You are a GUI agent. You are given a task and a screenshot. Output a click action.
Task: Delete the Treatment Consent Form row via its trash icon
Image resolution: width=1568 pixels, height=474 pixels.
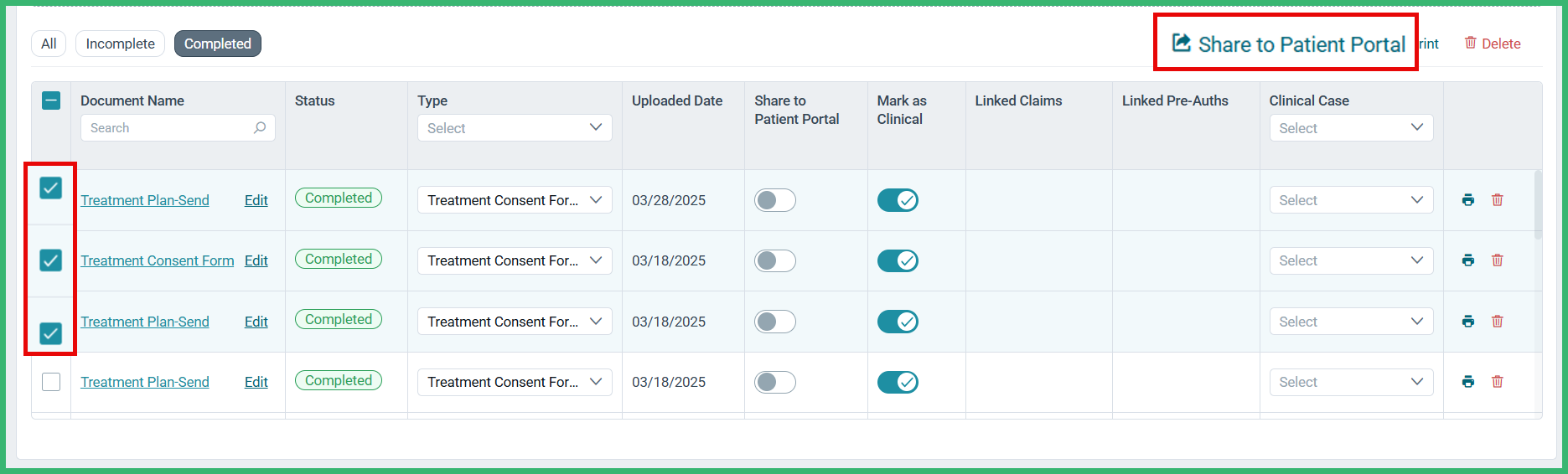[1497, 260]
